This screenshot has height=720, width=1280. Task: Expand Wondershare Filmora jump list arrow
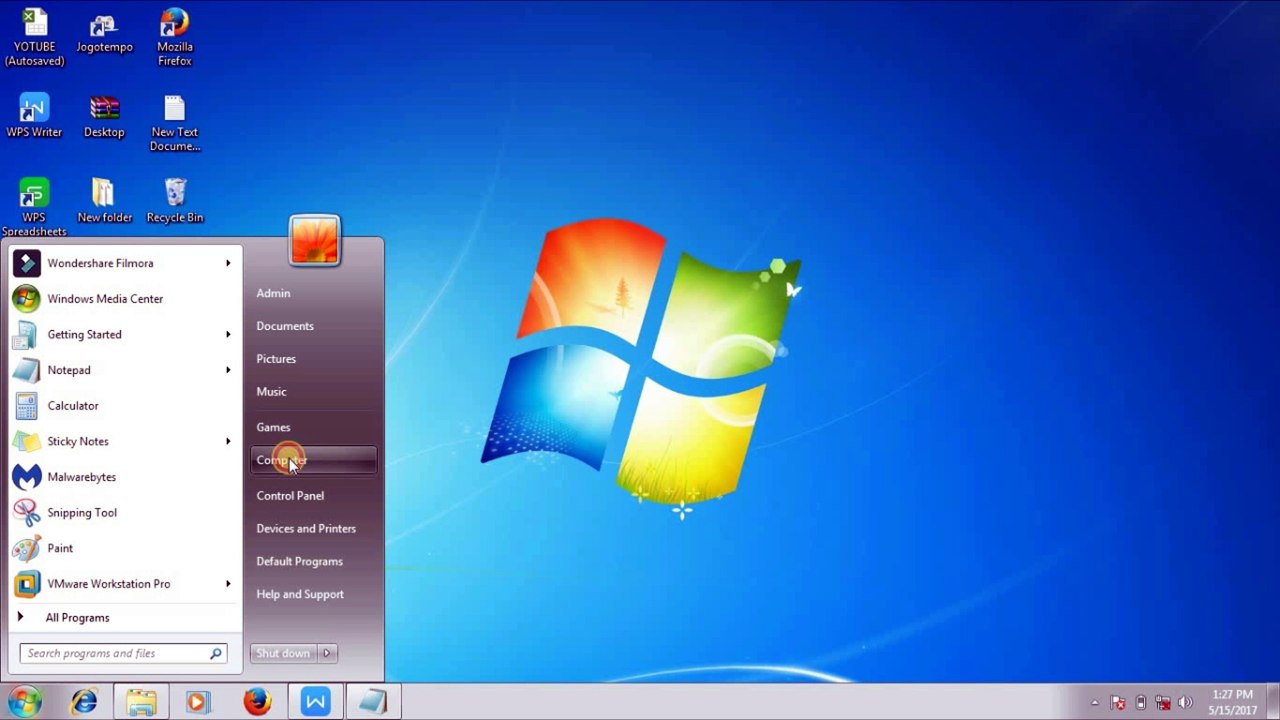[228, 263]
